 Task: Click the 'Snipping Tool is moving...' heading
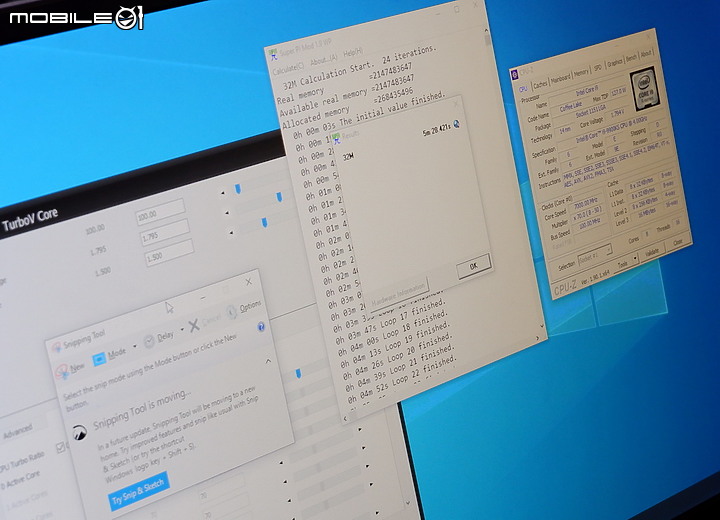point(142,409)
